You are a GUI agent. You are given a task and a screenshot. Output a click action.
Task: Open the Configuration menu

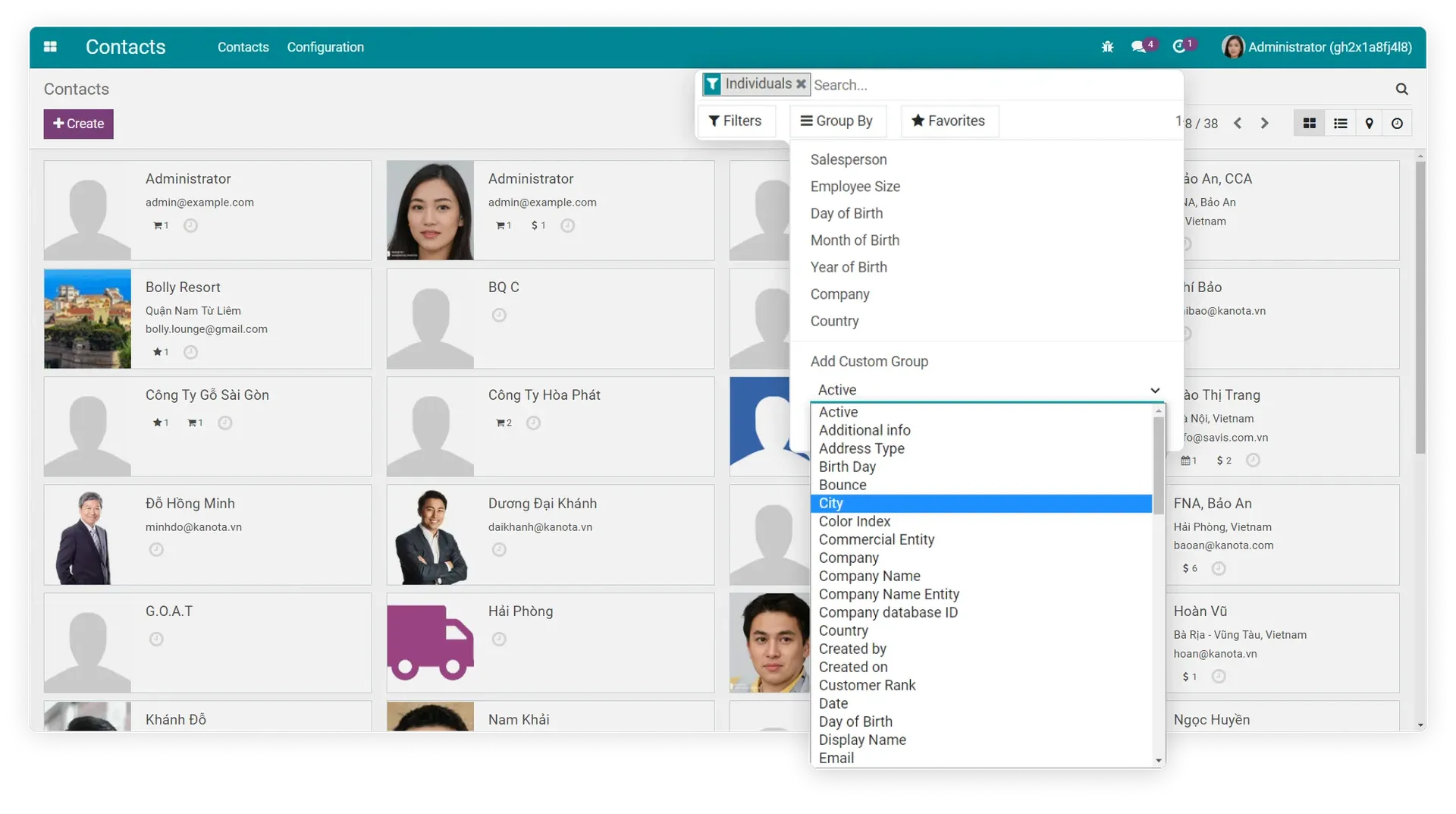coord(325,47)
